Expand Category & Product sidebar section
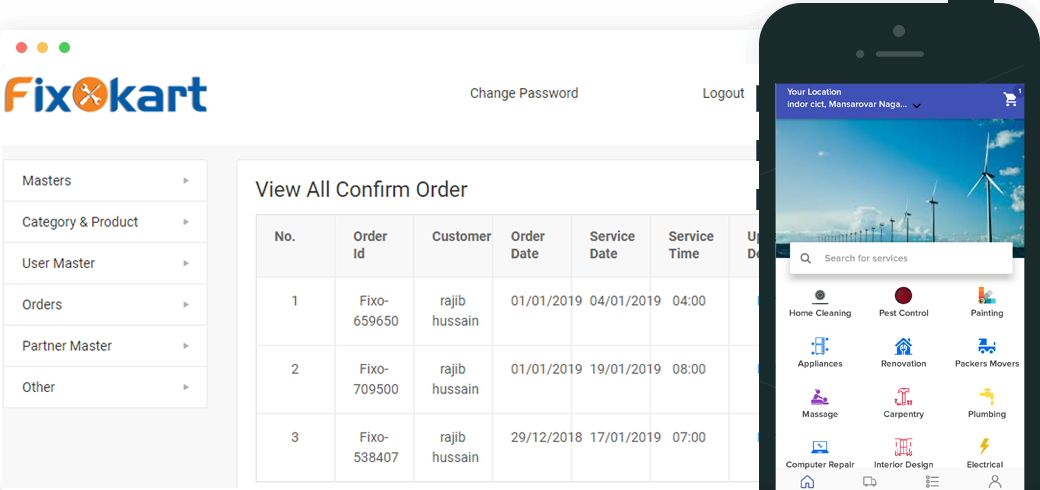This screenshot has width=1040, height=490. pos(105,222)
